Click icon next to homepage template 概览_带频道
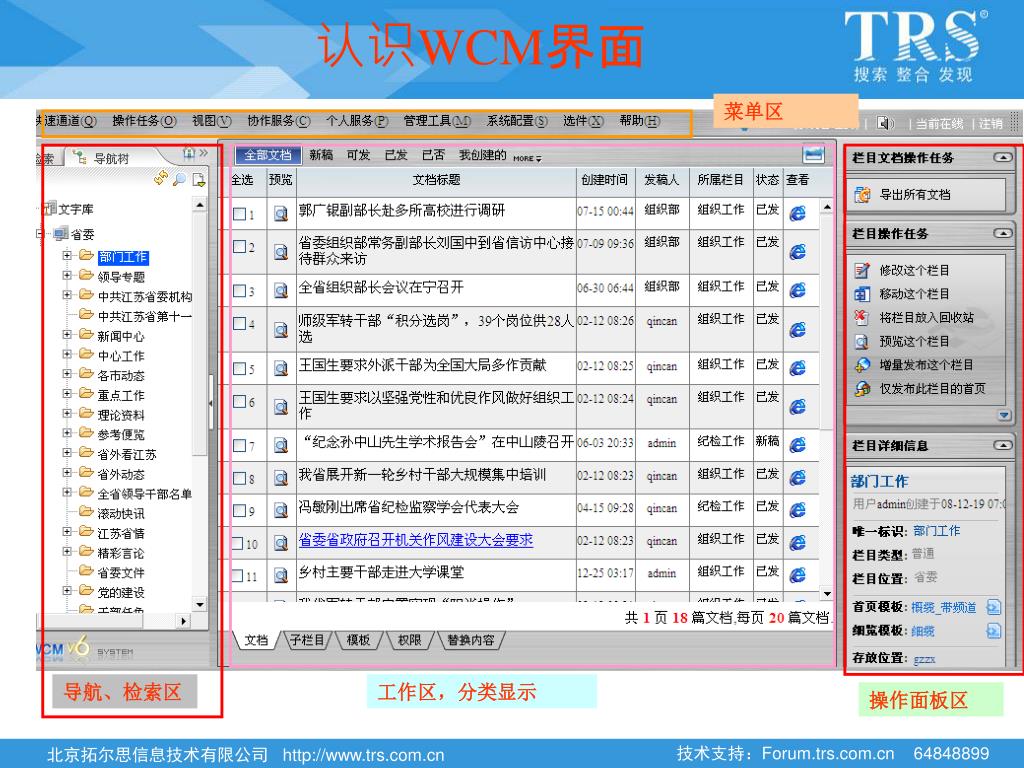 [993, 607]
